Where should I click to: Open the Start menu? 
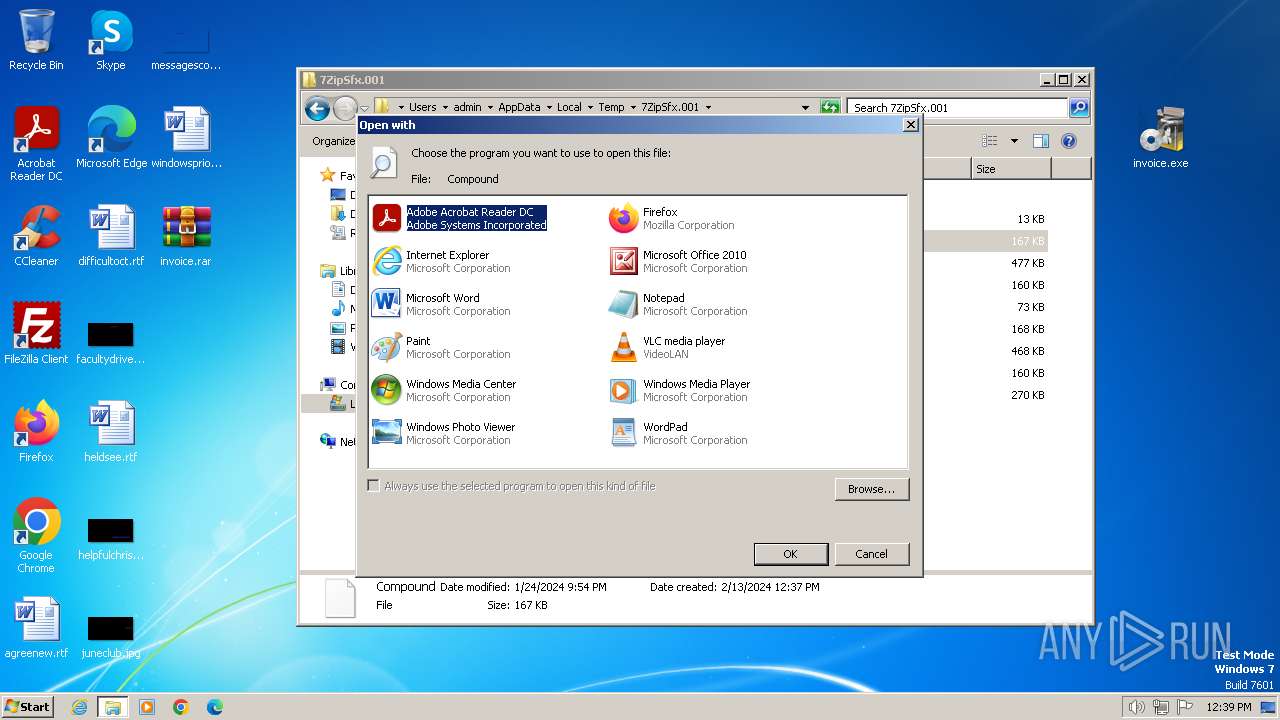tap(28, 706)
